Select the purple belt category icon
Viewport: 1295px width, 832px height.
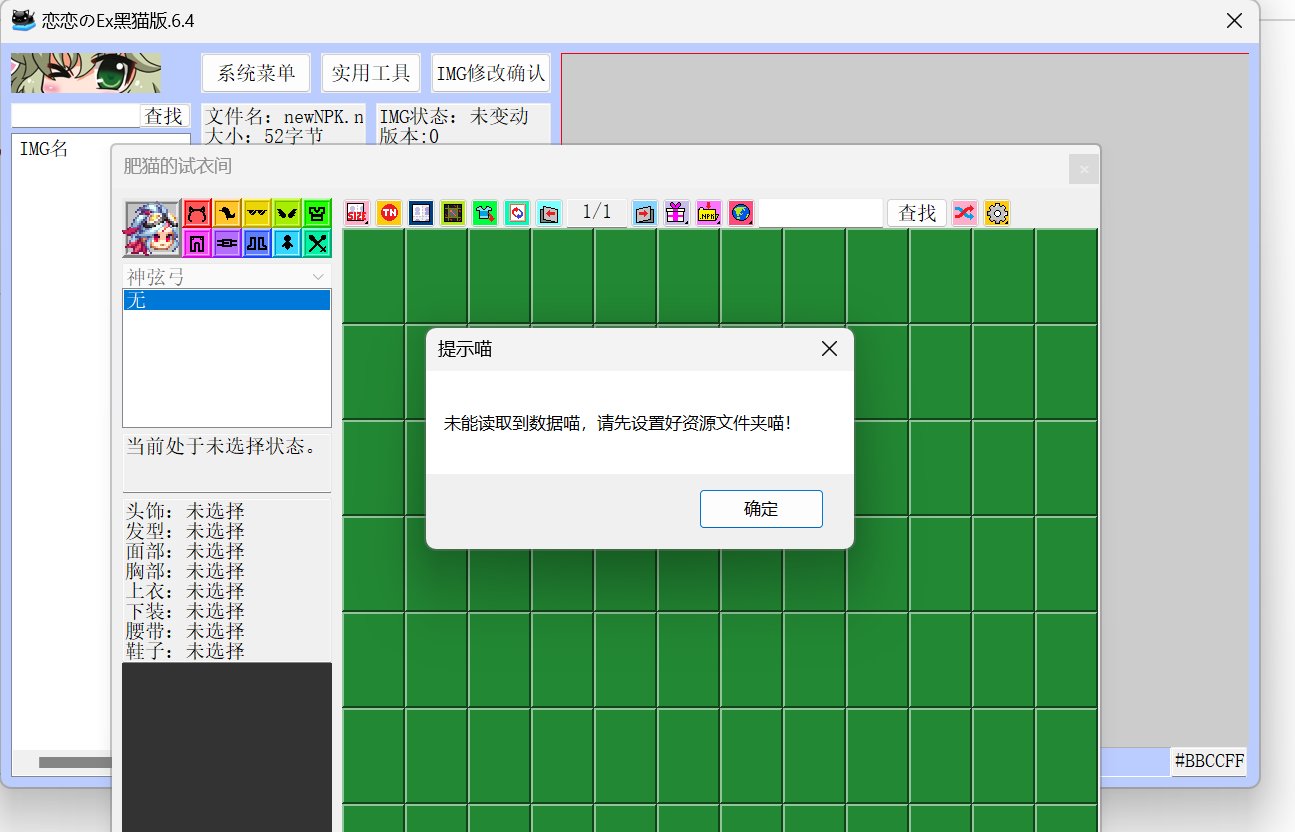point(227,242)
